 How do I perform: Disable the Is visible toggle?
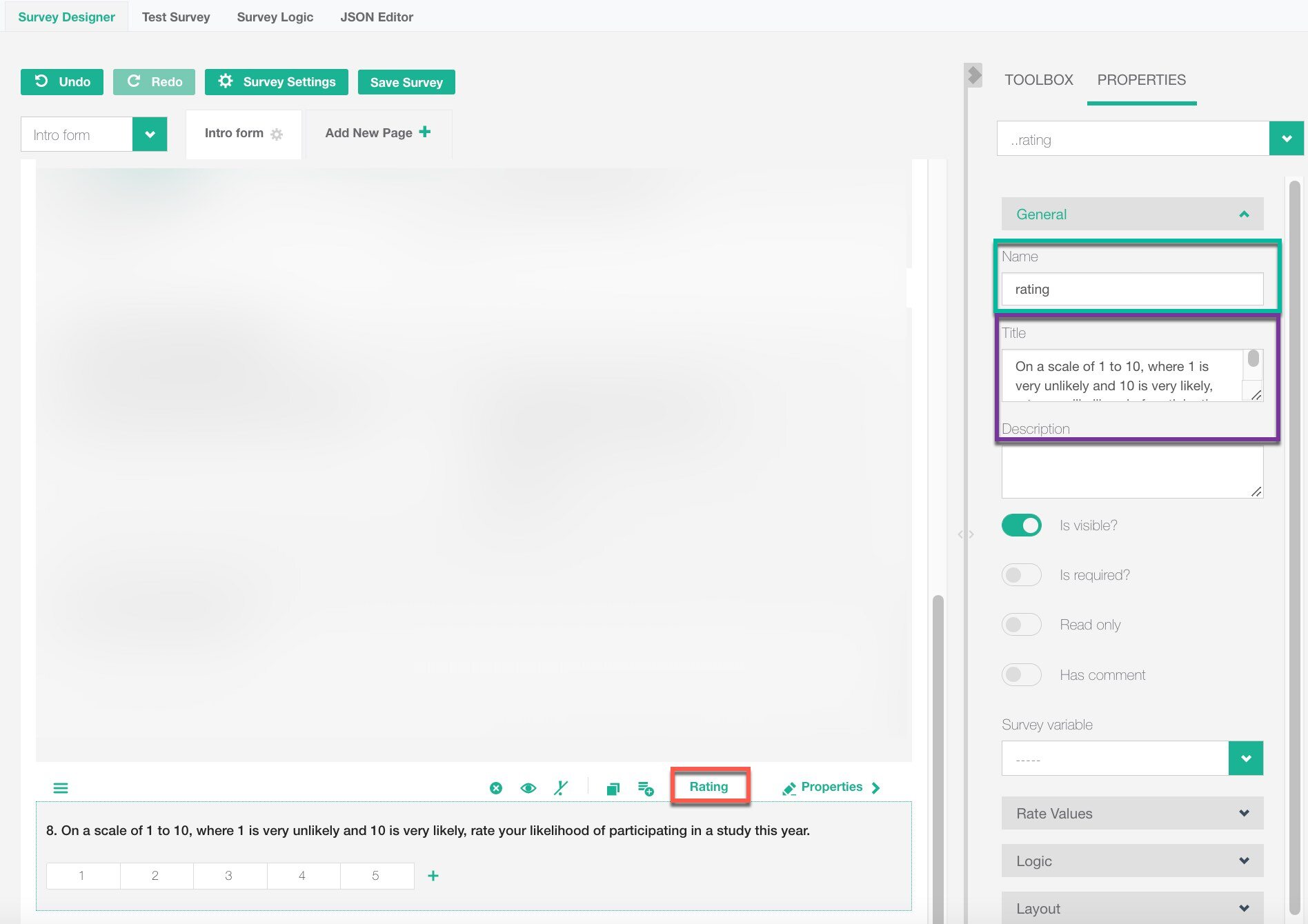(x=1021, y=525)
